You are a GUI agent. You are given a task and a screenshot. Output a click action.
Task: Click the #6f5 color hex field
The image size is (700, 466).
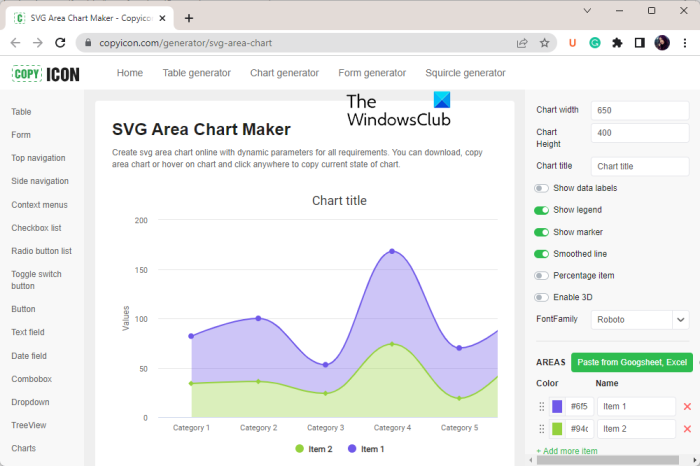579,407
